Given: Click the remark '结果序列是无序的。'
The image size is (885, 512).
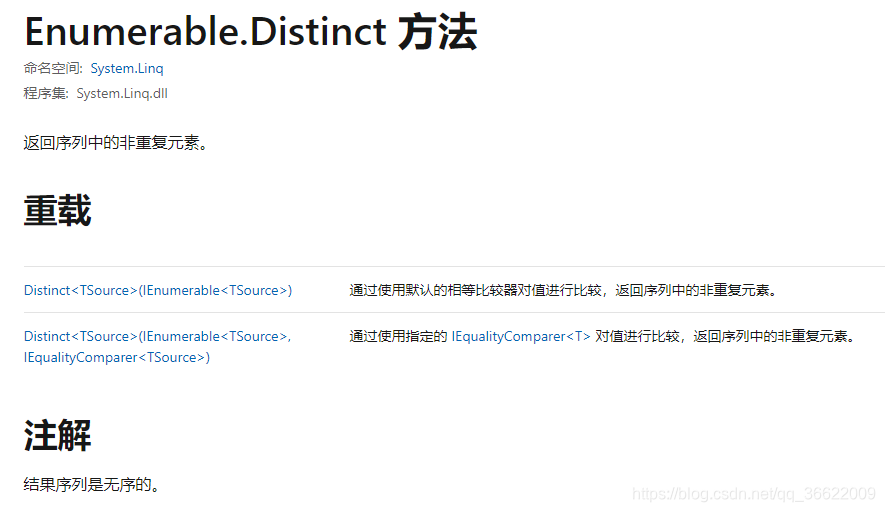Looking at the screenshot, I should pyautogui.click(x=92, y=484).
